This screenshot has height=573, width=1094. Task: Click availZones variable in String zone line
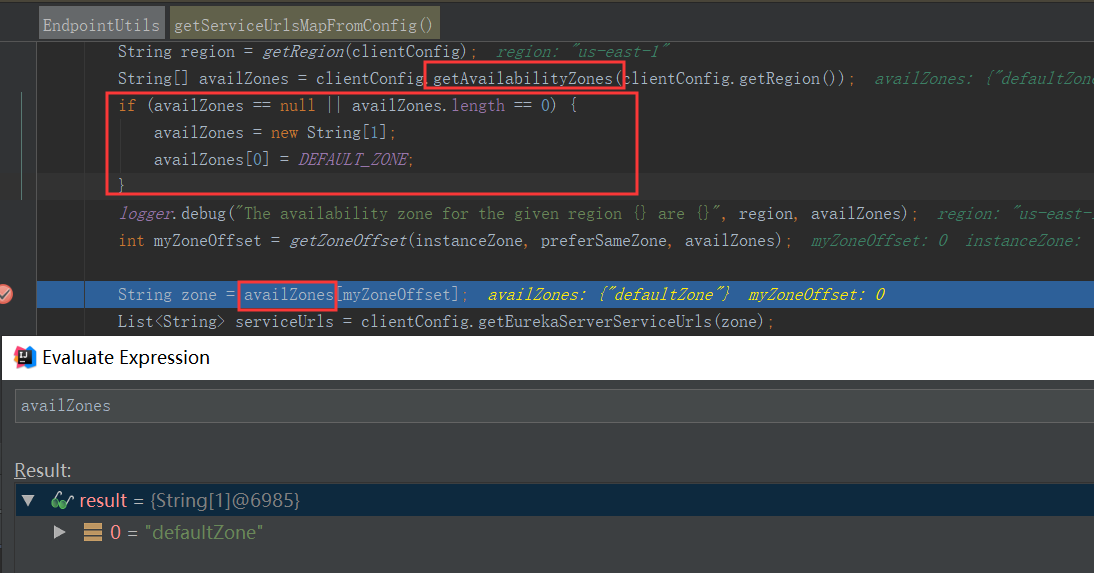[289, 295]
